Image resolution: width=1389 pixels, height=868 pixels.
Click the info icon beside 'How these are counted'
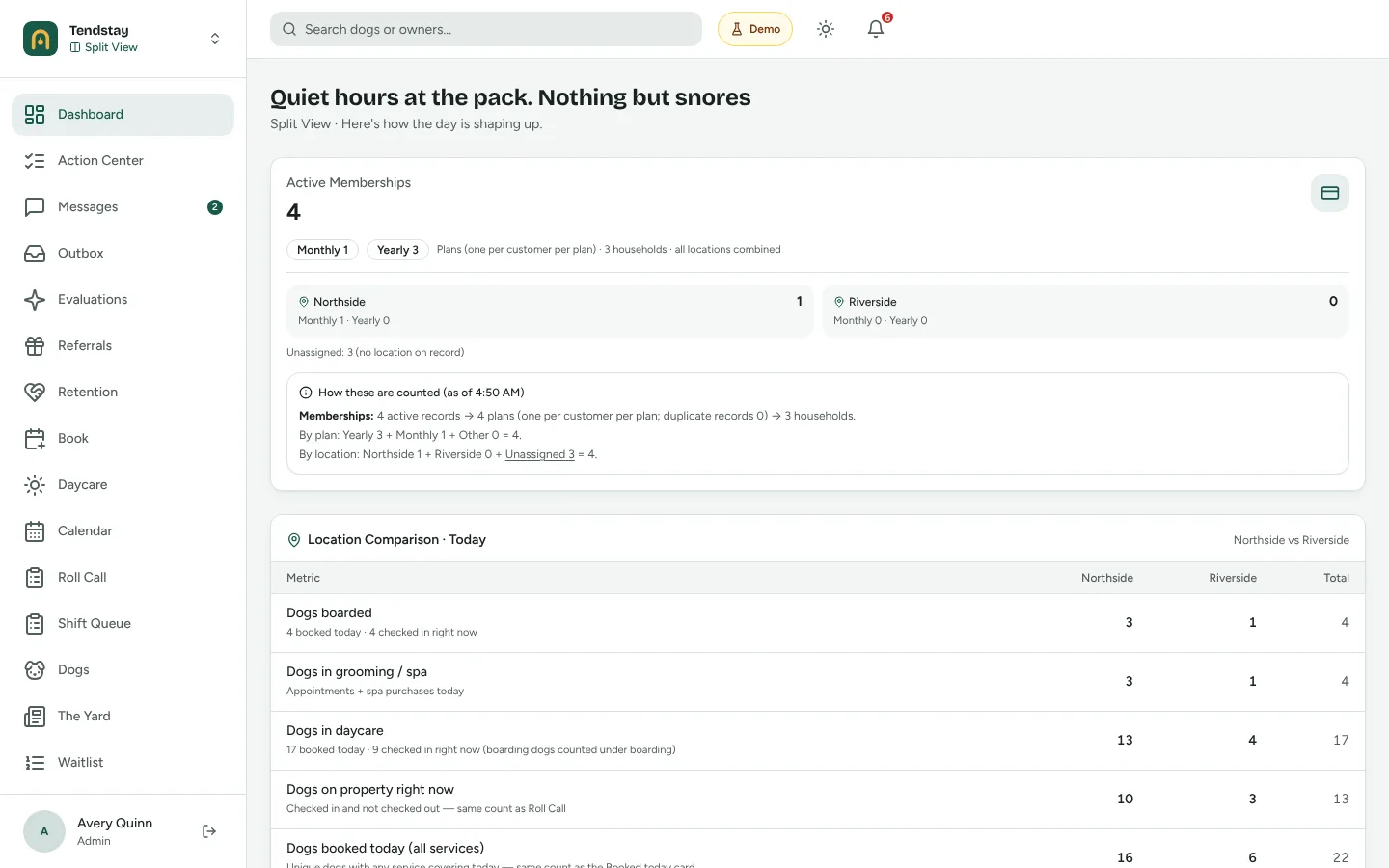pos(306,393)
